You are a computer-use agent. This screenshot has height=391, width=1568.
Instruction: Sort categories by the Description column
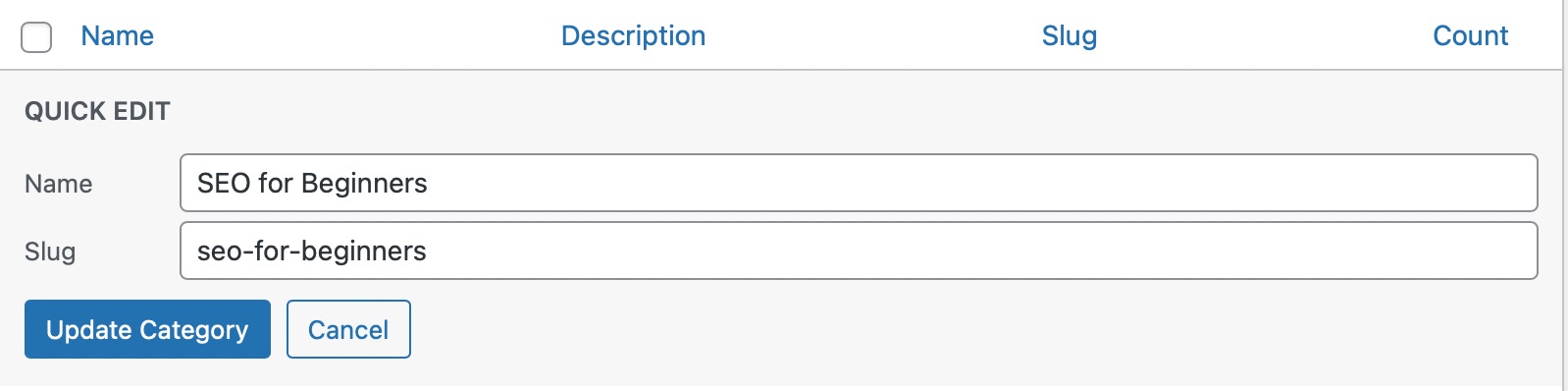tap(633, 36)
